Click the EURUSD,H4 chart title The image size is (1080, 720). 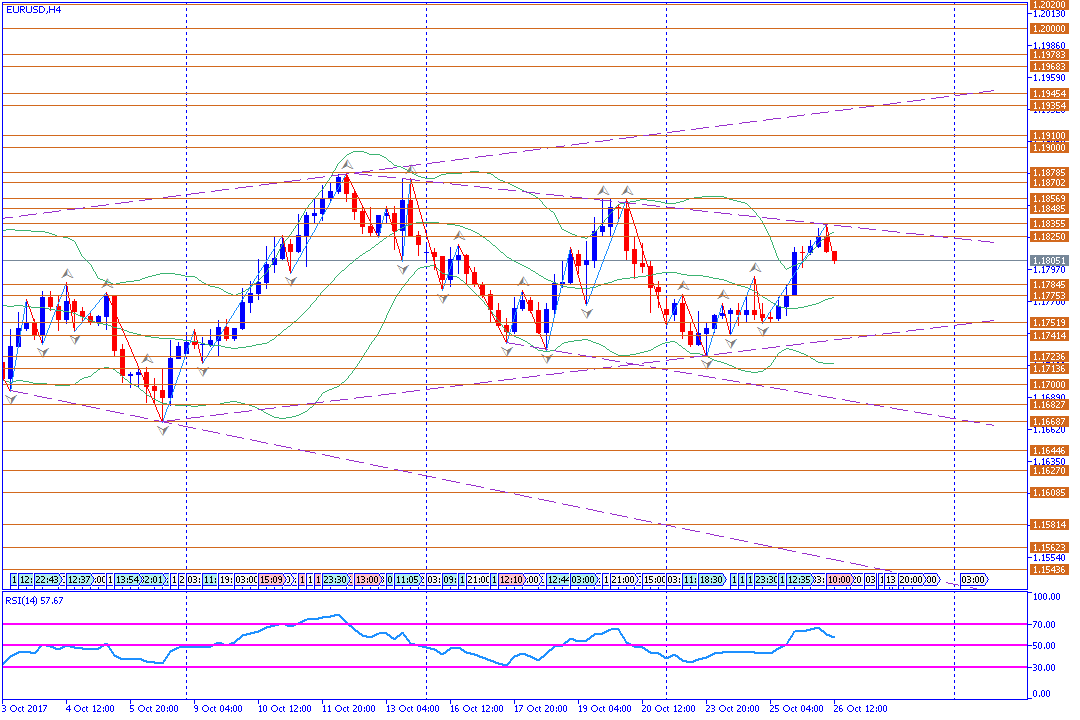click(32, 9)
